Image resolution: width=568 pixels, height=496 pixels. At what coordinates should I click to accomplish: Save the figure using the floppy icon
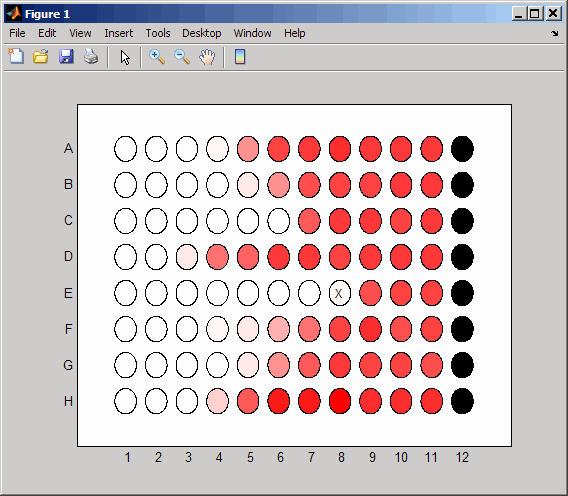tap(66, 57)
